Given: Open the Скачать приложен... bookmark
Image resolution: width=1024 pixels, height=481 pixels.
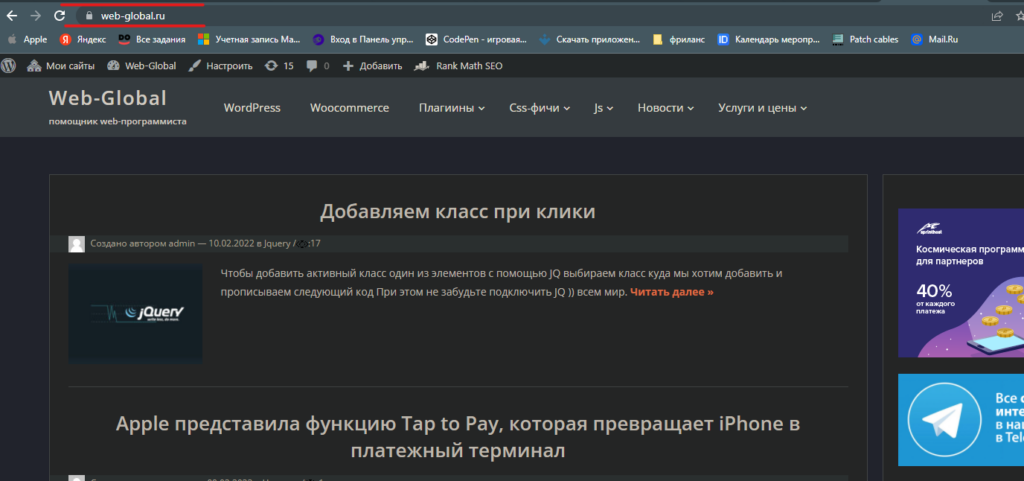Looking at the screenshot, I should pos(590,39).
